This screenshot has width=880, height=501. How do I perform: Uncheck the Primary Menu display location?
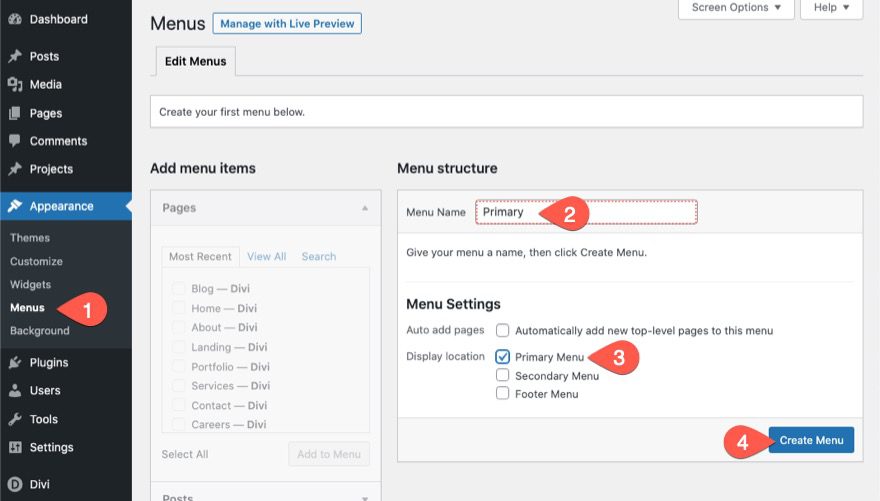(x=503, y=357)
